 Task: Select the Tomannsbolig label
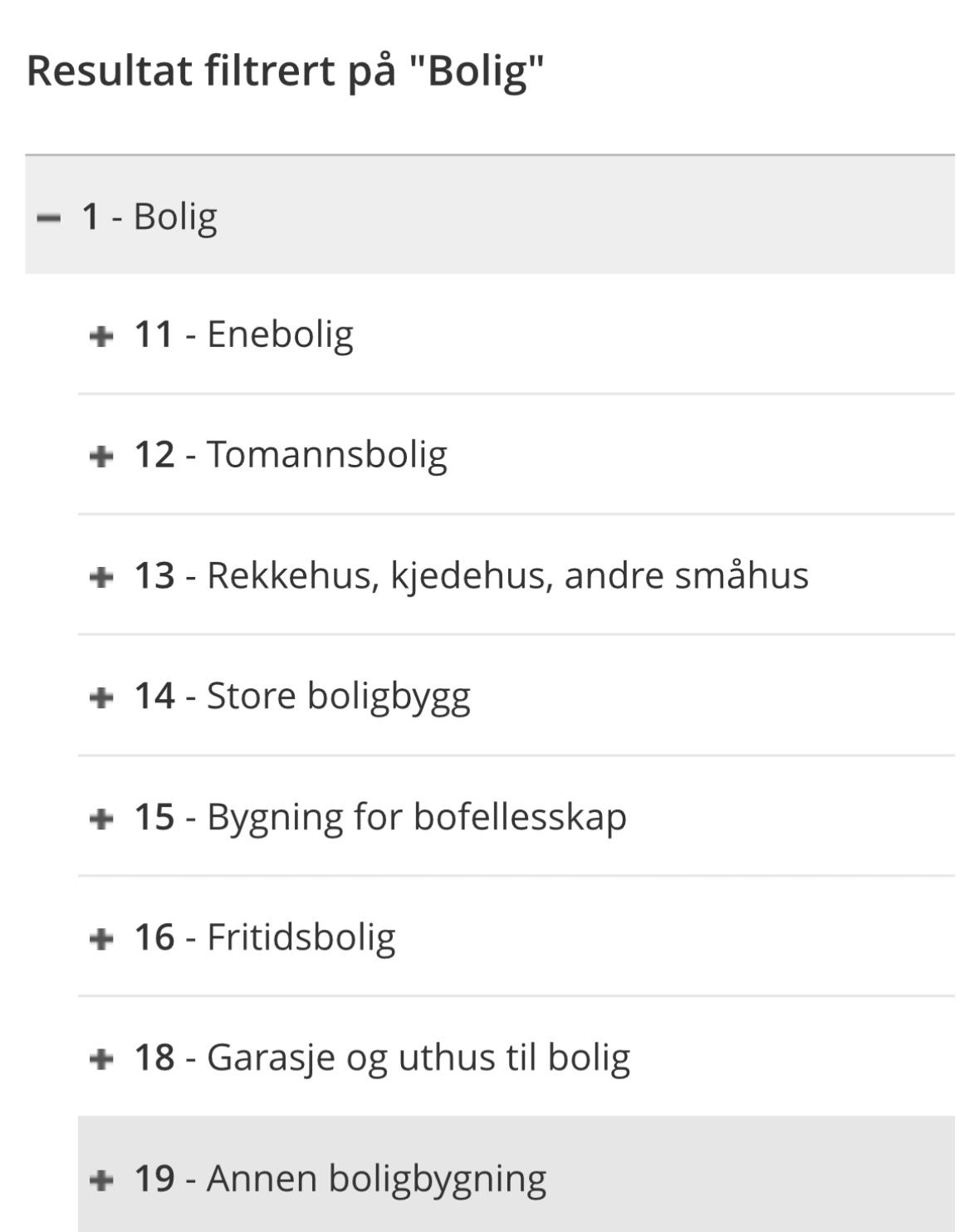[x=326, y=455]
